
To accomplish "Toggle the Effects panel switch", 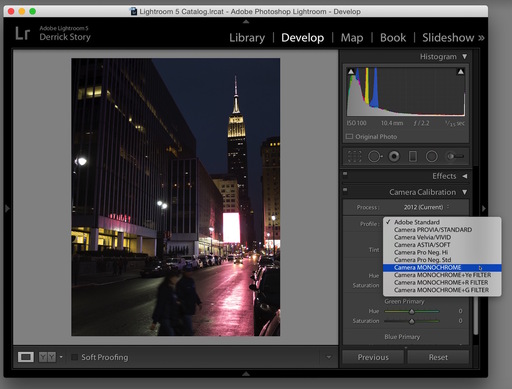I will coord(345,174).
